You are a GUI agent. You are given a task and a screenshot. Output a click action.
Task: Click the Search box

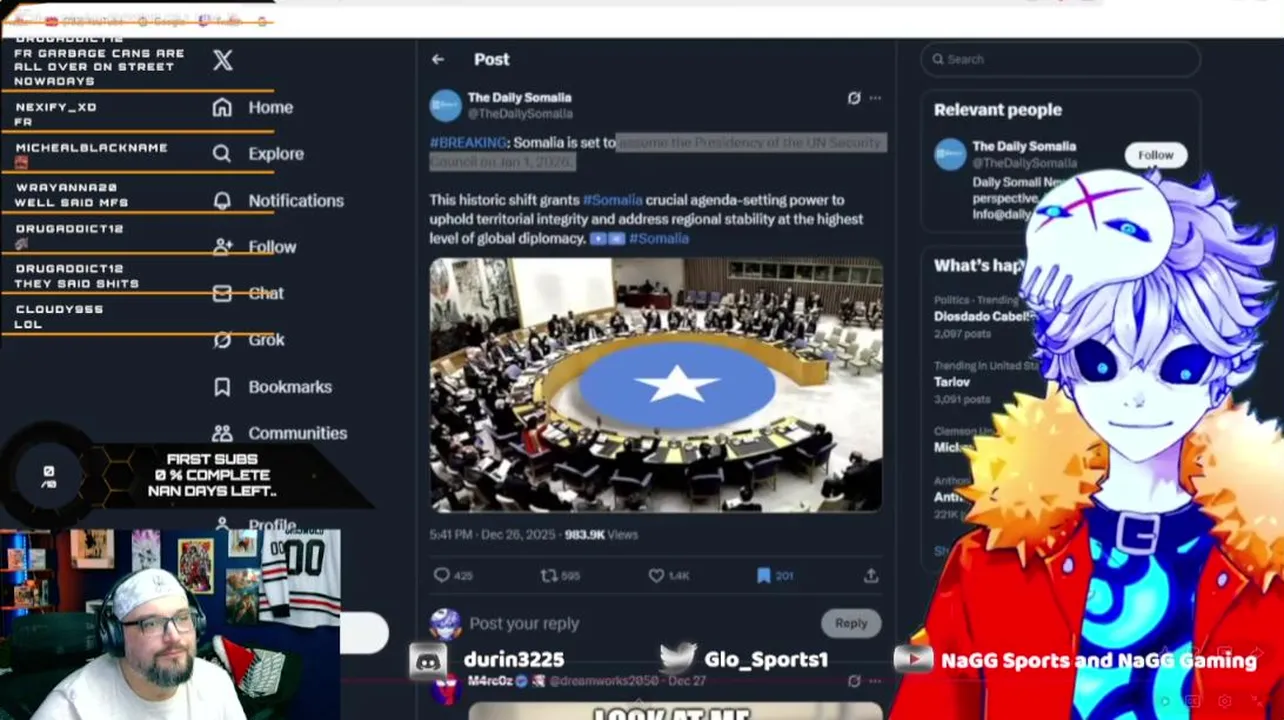pyautogui.click(x=1060, y=59)
